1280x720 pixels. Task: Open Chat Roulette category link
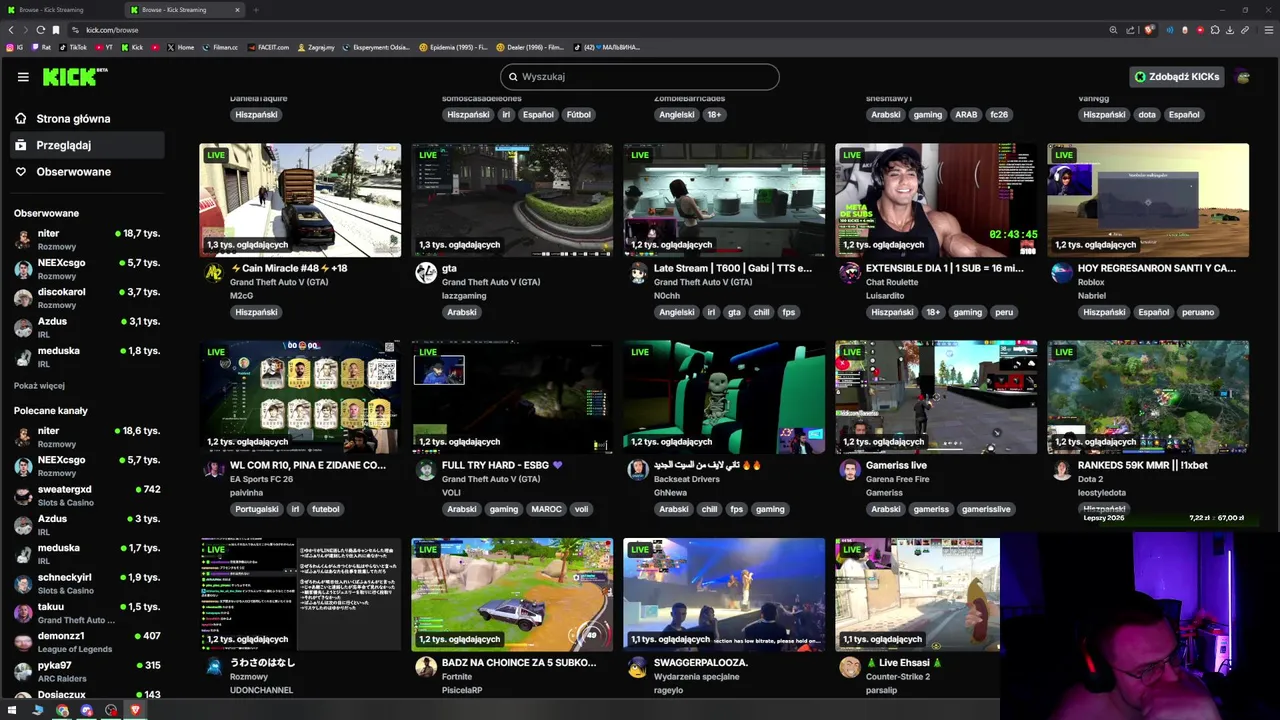[892, 282]
